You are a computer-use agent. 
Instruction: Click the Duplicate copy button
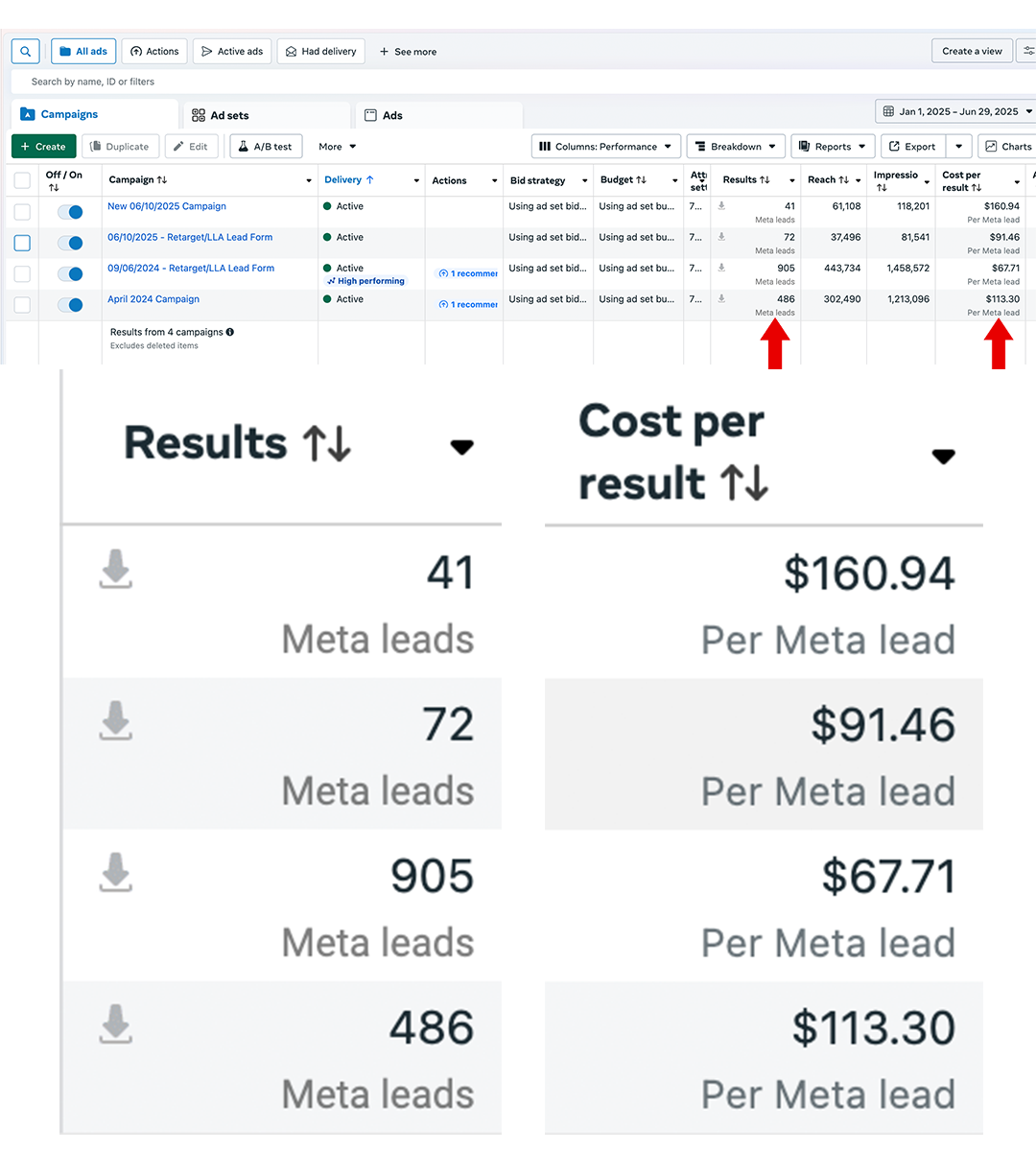click(x=120, y=147)
